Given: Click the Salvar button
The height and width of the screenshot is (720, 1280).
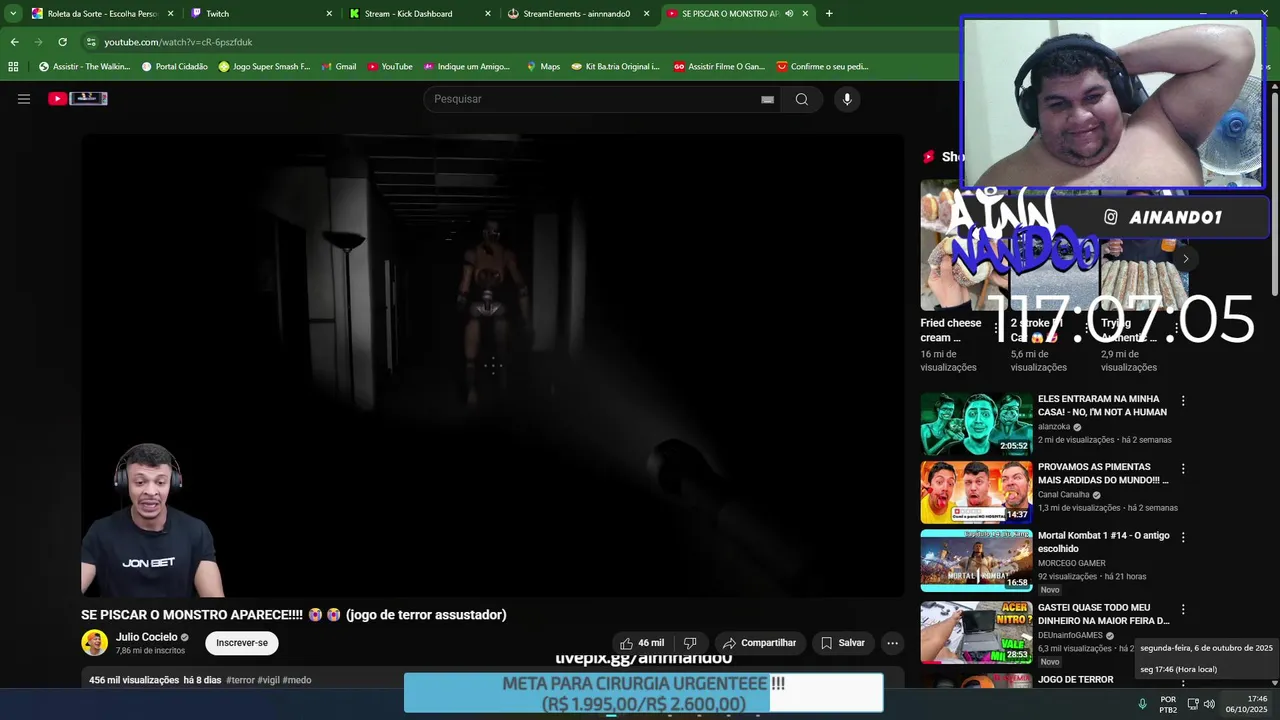Looking at the screenshot, I should [x=843, y=643].
